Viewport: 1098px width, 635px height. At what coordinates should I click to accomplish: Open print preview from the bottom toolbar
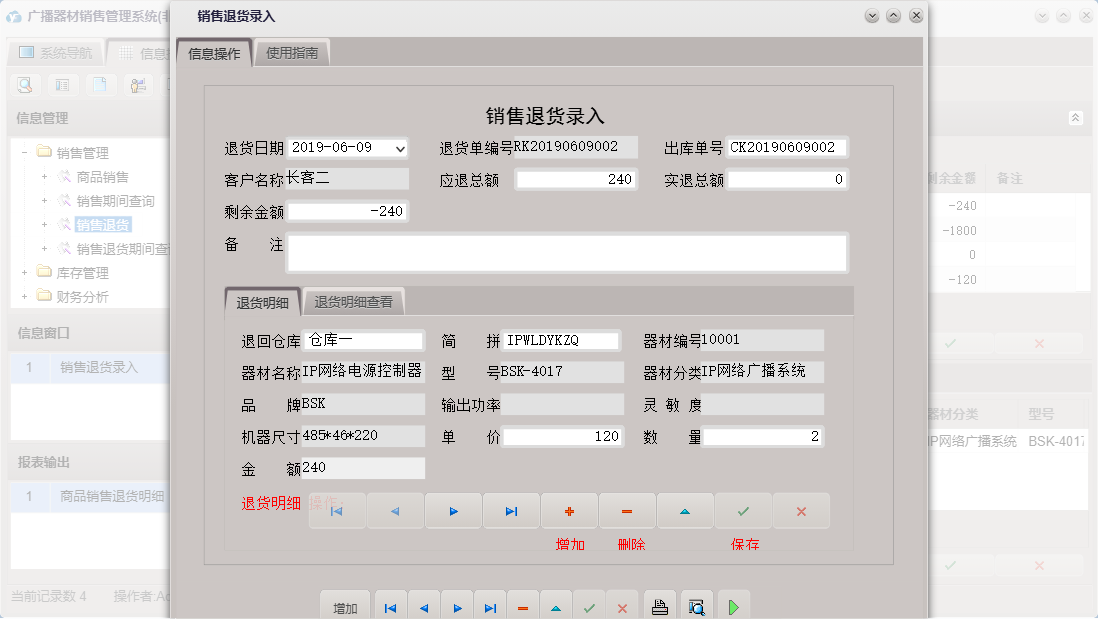click(696, 605)
